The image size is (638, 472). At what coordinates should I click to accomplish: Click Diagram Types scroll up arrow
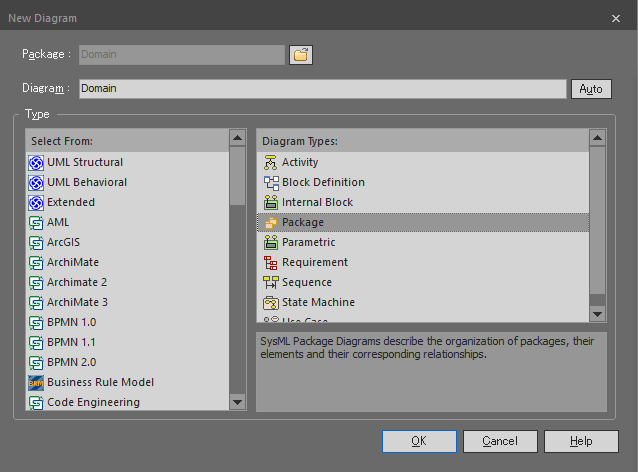click(x=597, y=138)
